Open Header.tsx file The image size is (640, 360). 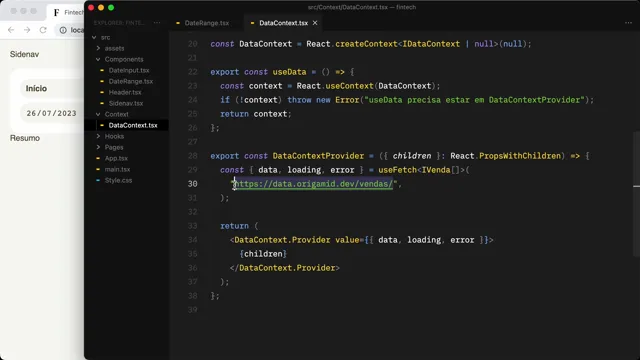pyautogui.click(x=125, y=92)
